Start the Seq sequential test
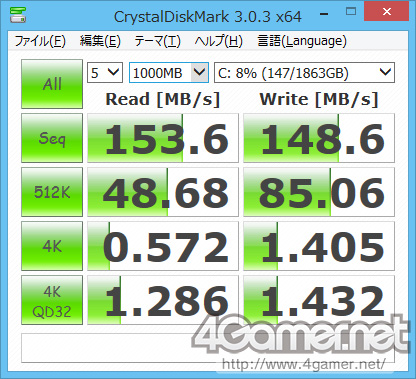 tap(52, 138)
